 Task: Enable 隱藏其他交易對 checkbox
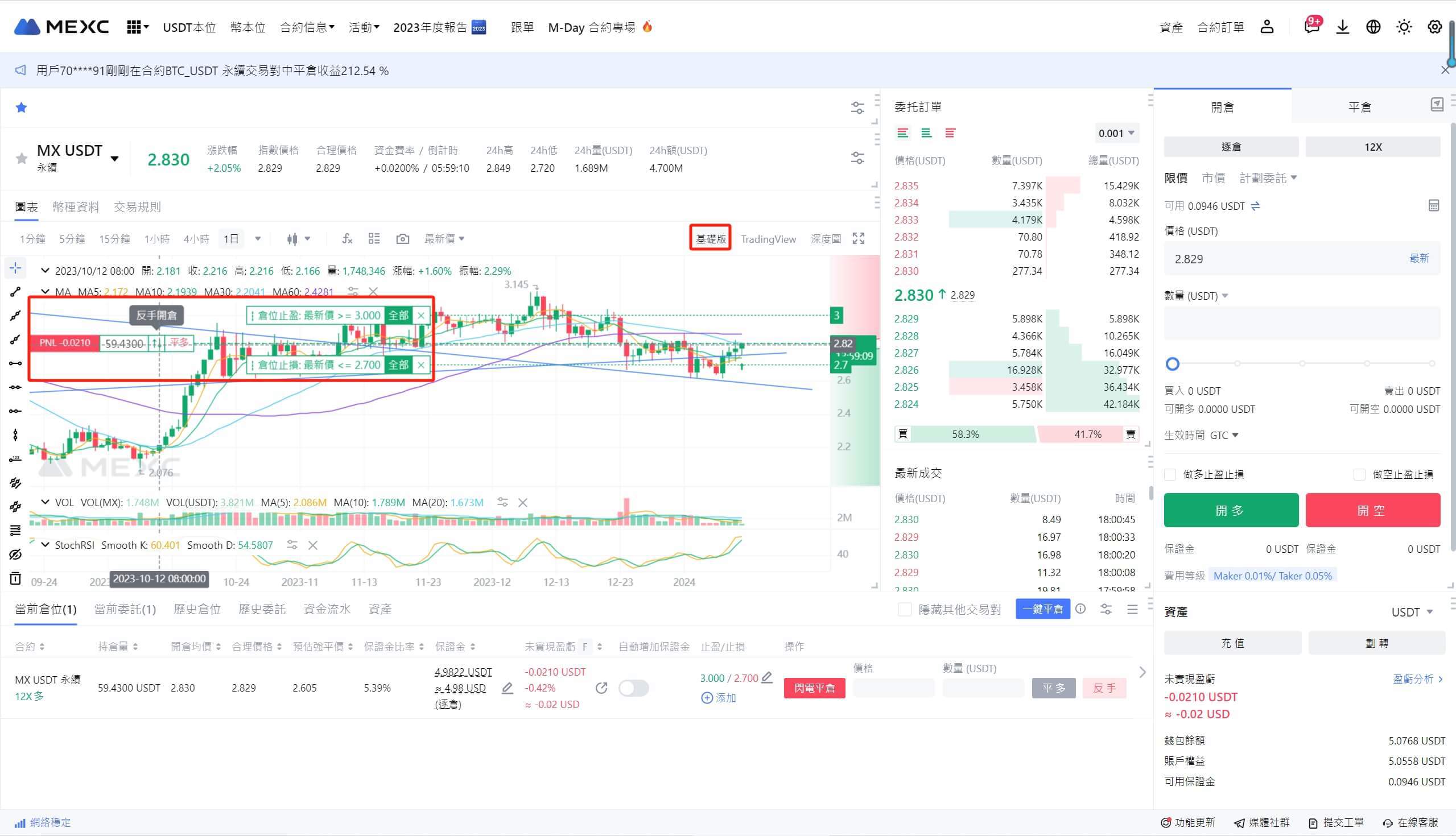[905, 609]
